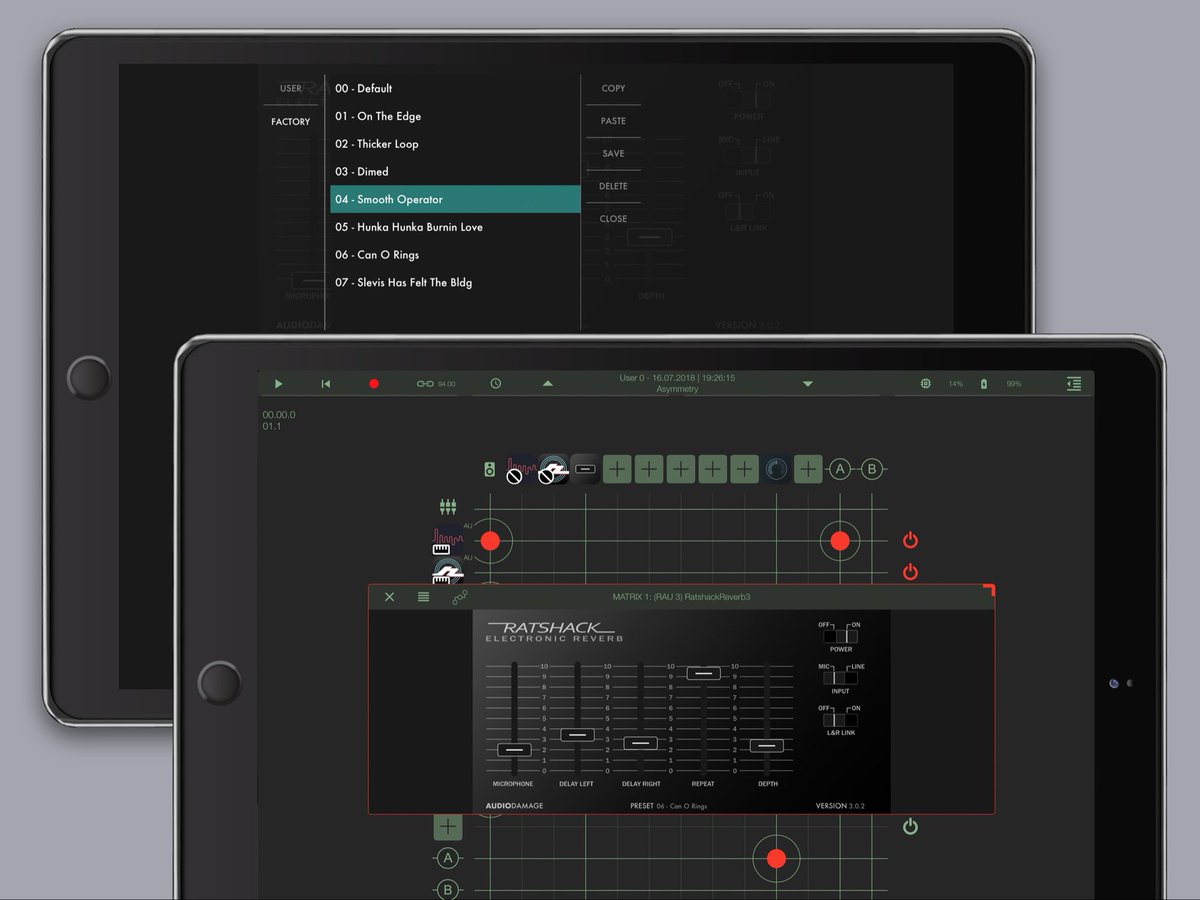Open the plugin parameter routing icon
The width and height of the screenshot is (1200, 900).
tap(460, 597)
